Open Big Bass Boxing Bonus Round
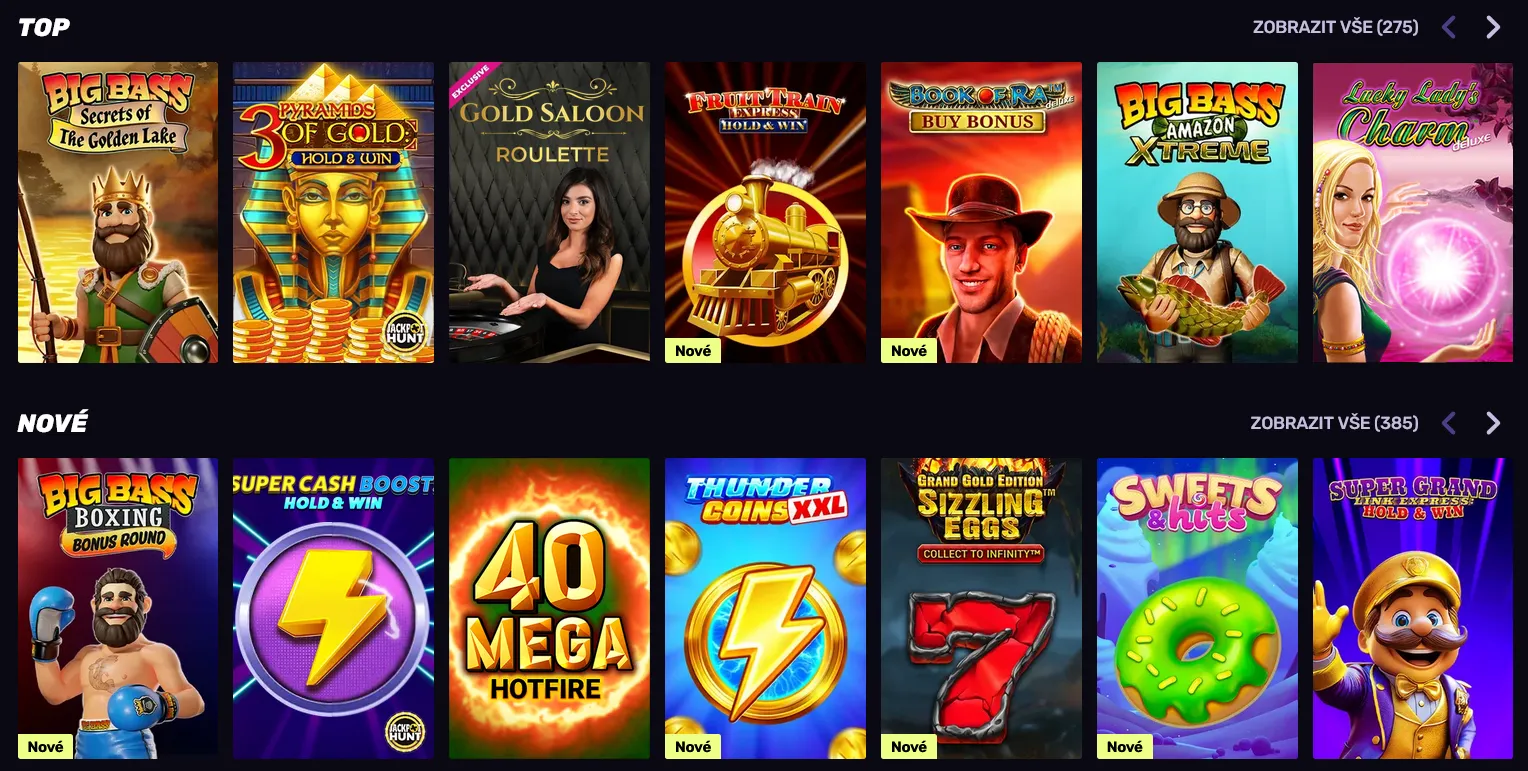The image size is (1528, 771). (118, 608)
